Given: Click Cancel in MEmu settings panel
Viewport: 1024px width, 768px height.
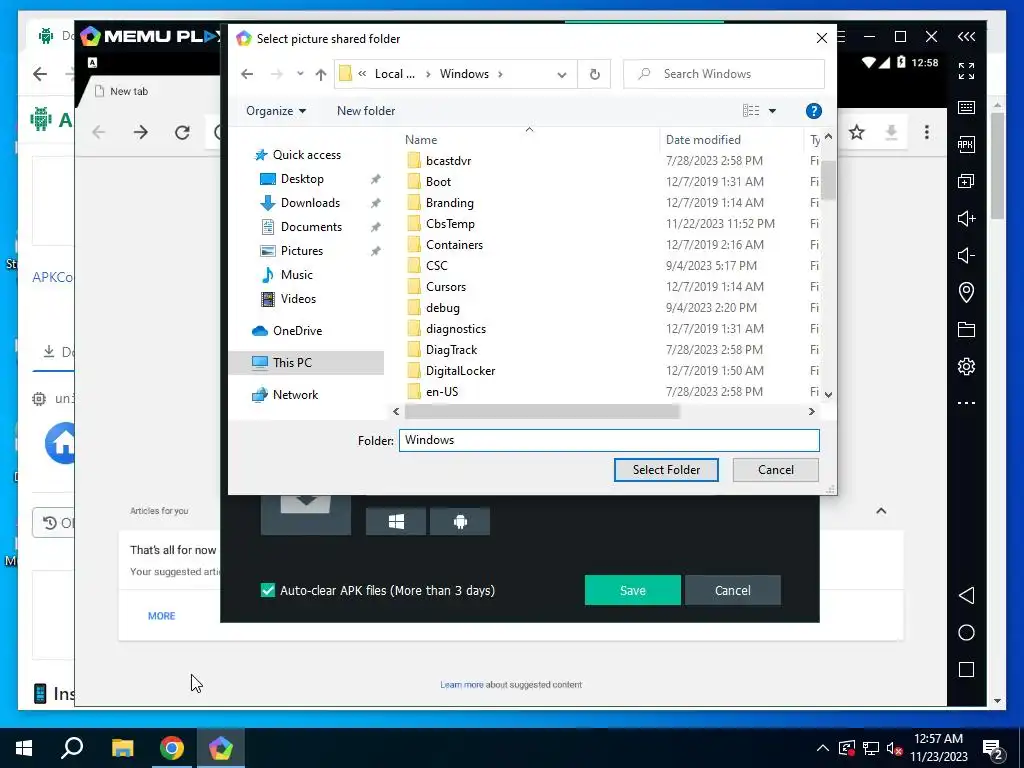Looking at the screenshot, I should 733,590.
